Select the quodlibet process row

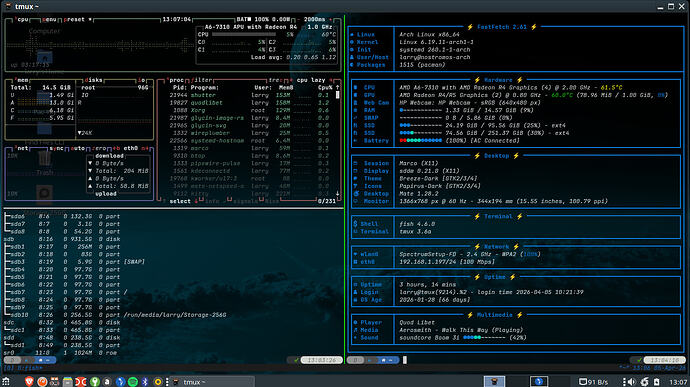point(251,103)
